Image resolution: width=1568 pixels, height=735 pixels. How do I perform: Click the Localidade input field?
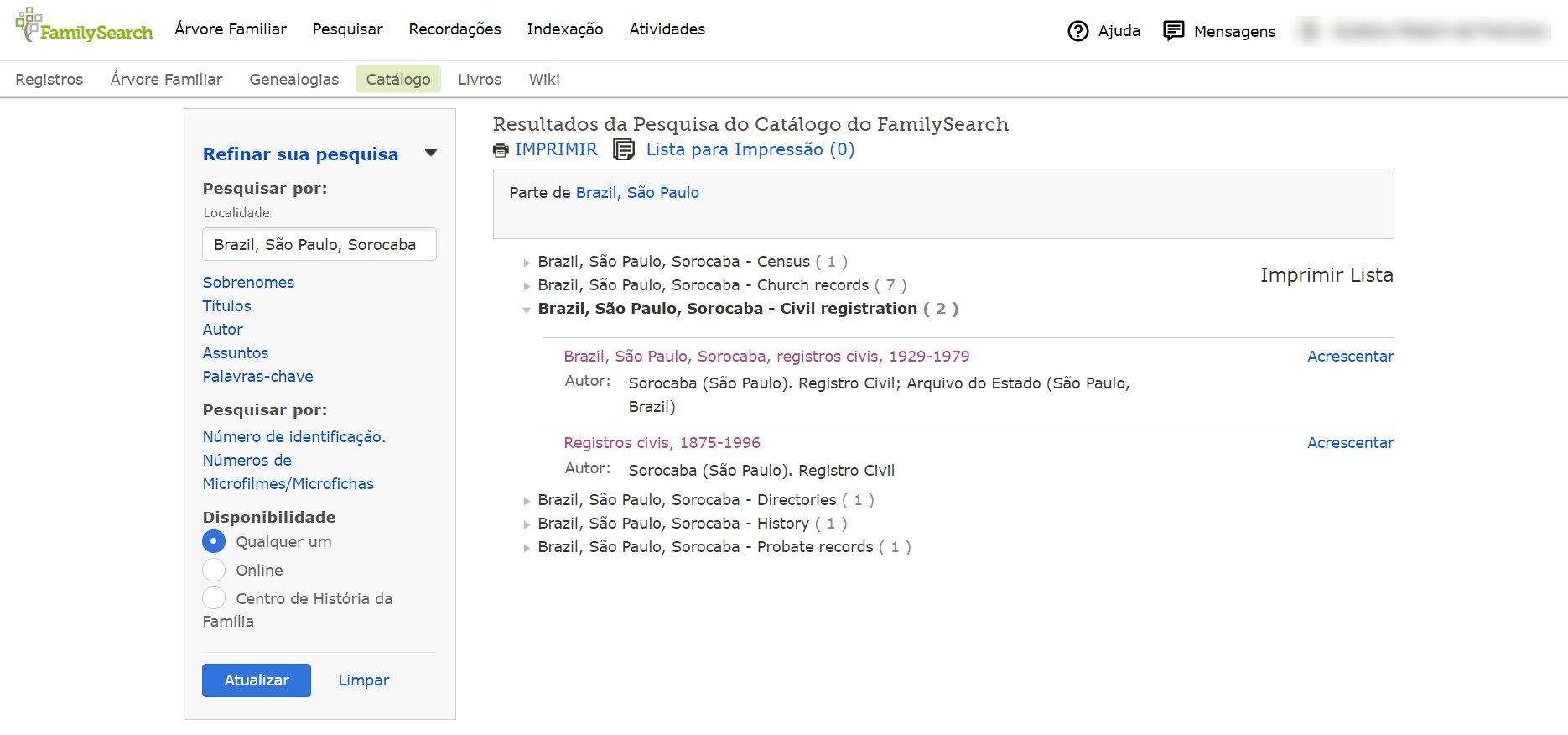pos(319,244)
